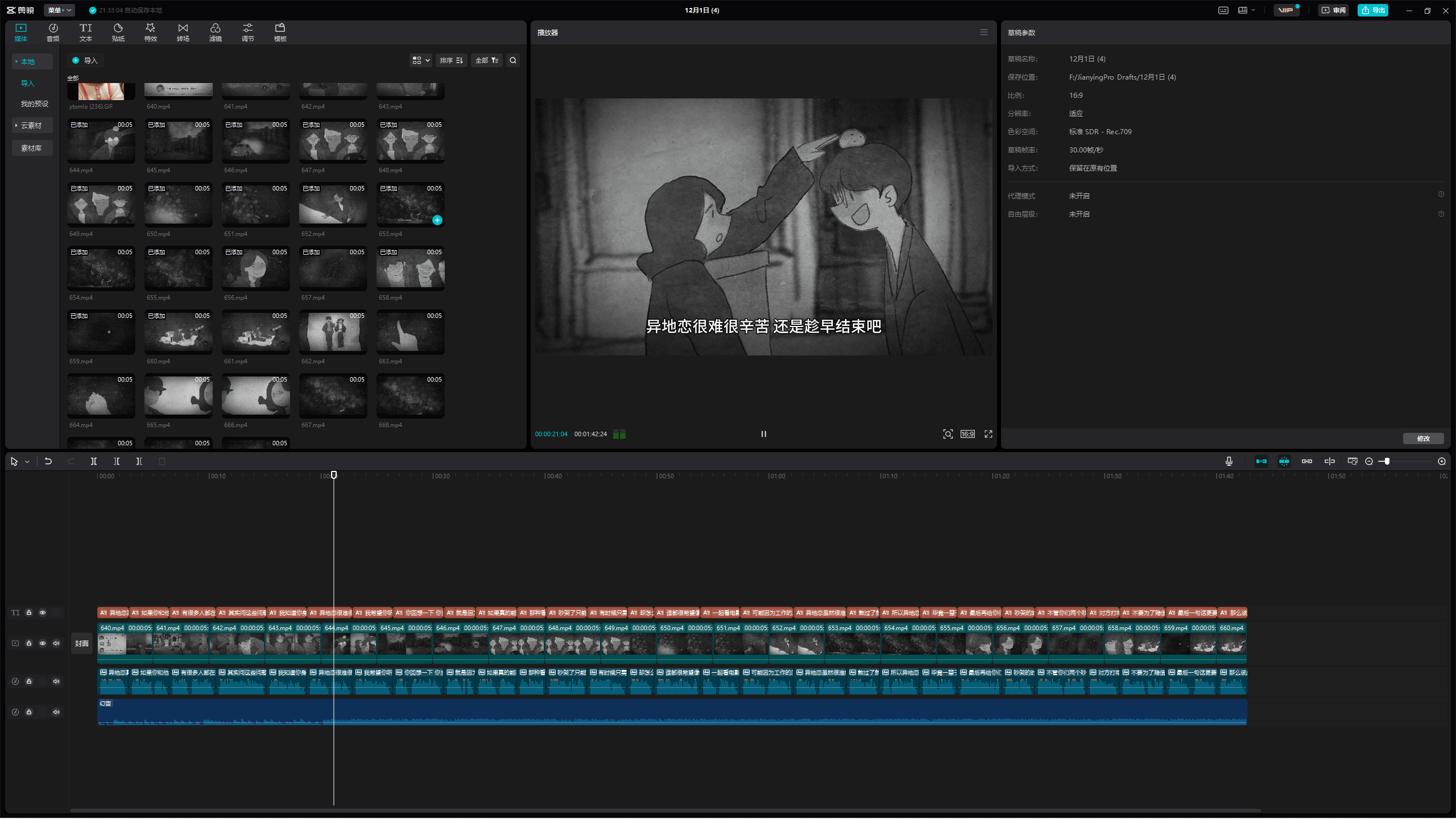This screenshot has width=1456, height=819.
Task: Click zoom-in plus on timeline
Action: [x=1442, y=461]
